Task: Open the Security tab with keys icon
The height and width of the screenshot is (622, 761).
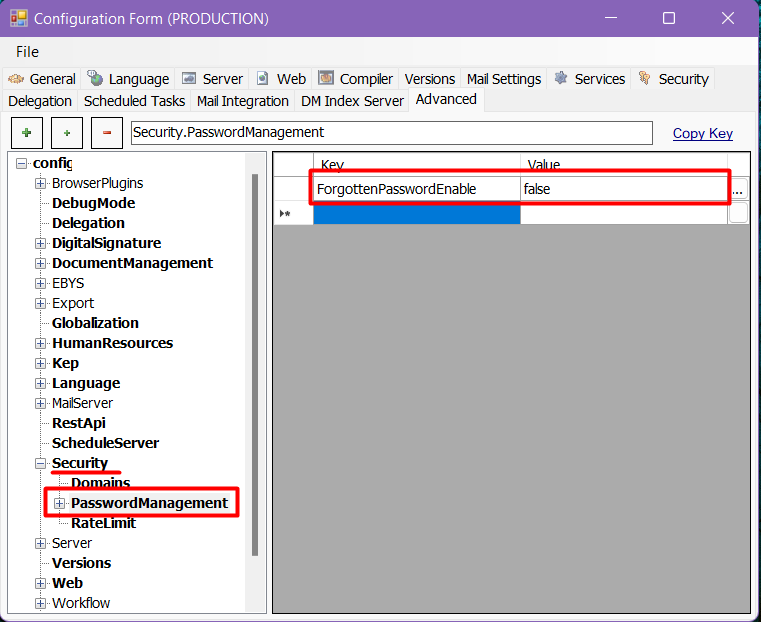Action: pyautogui.click(x=673, y=79)
